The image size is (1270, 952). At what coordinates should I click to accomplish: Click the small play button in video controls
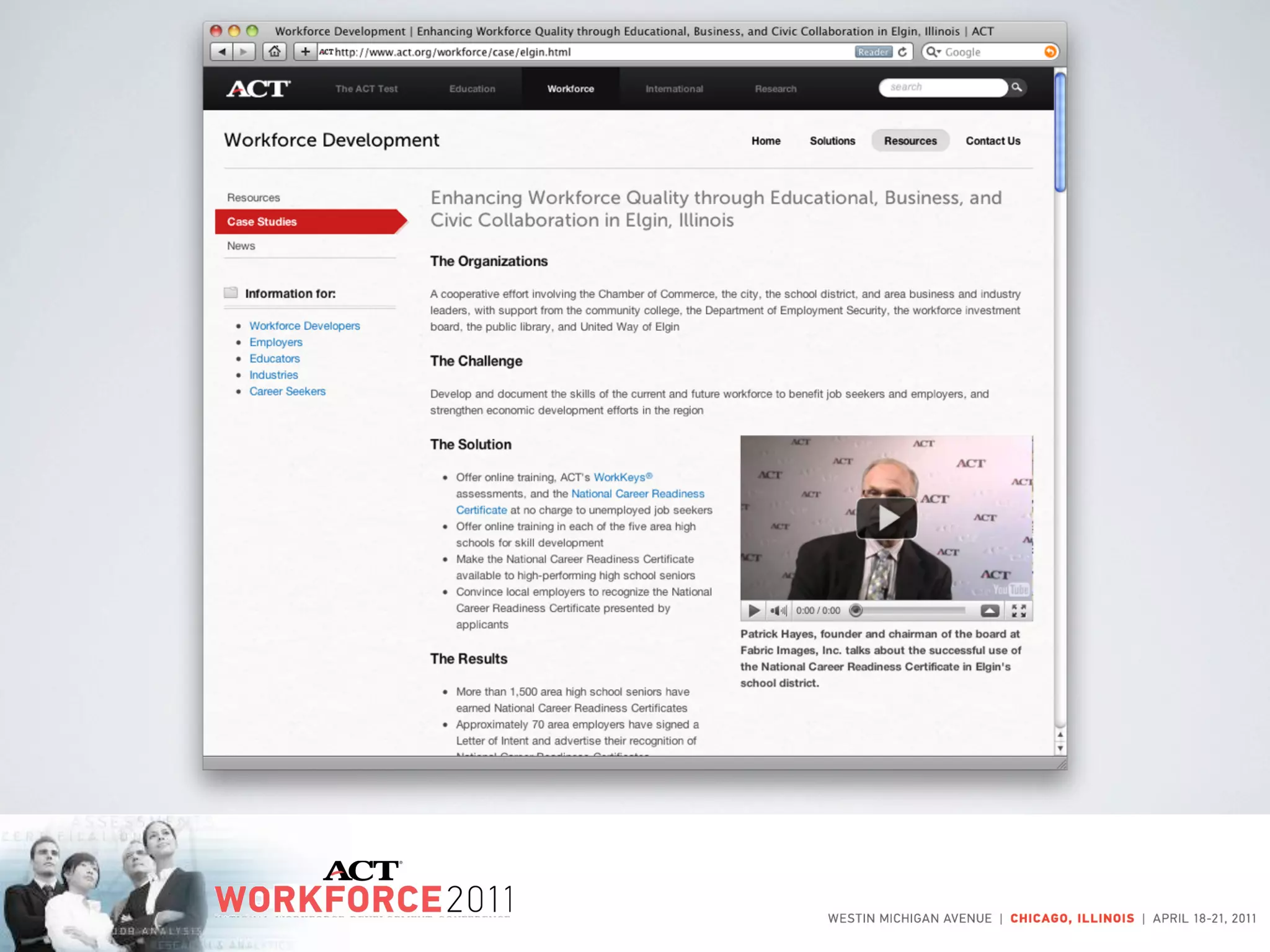(753, 610)
